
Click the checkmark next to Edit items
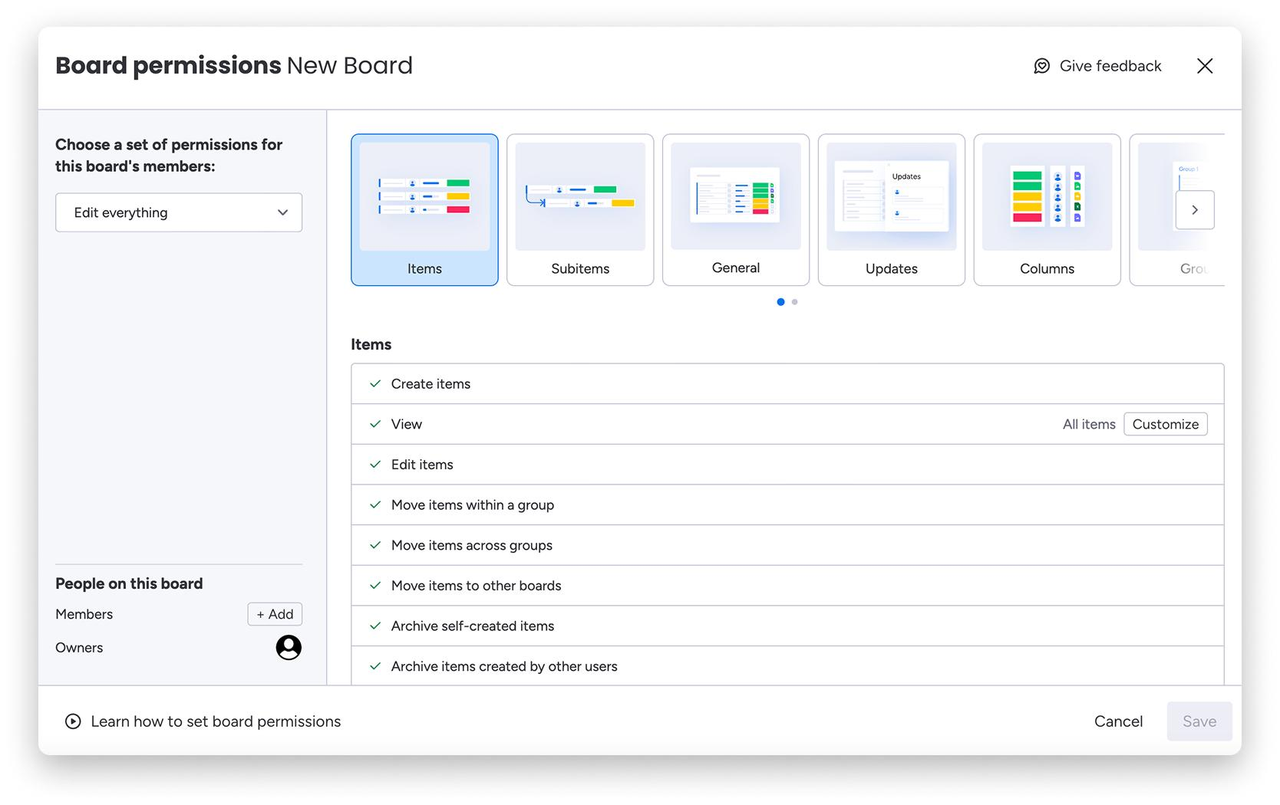[x=375, y=464]
